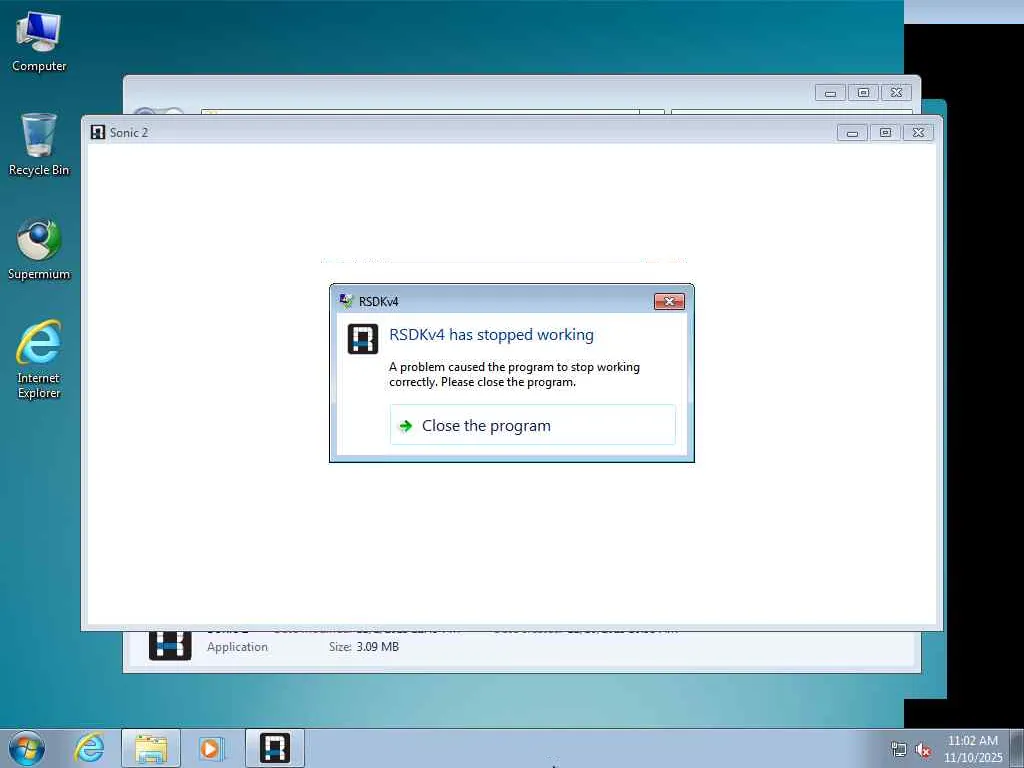The height and width of the screenshot is (768, 1024).
Task: Minimize the Sonic 2 window
Action: [x=852, y=133]
